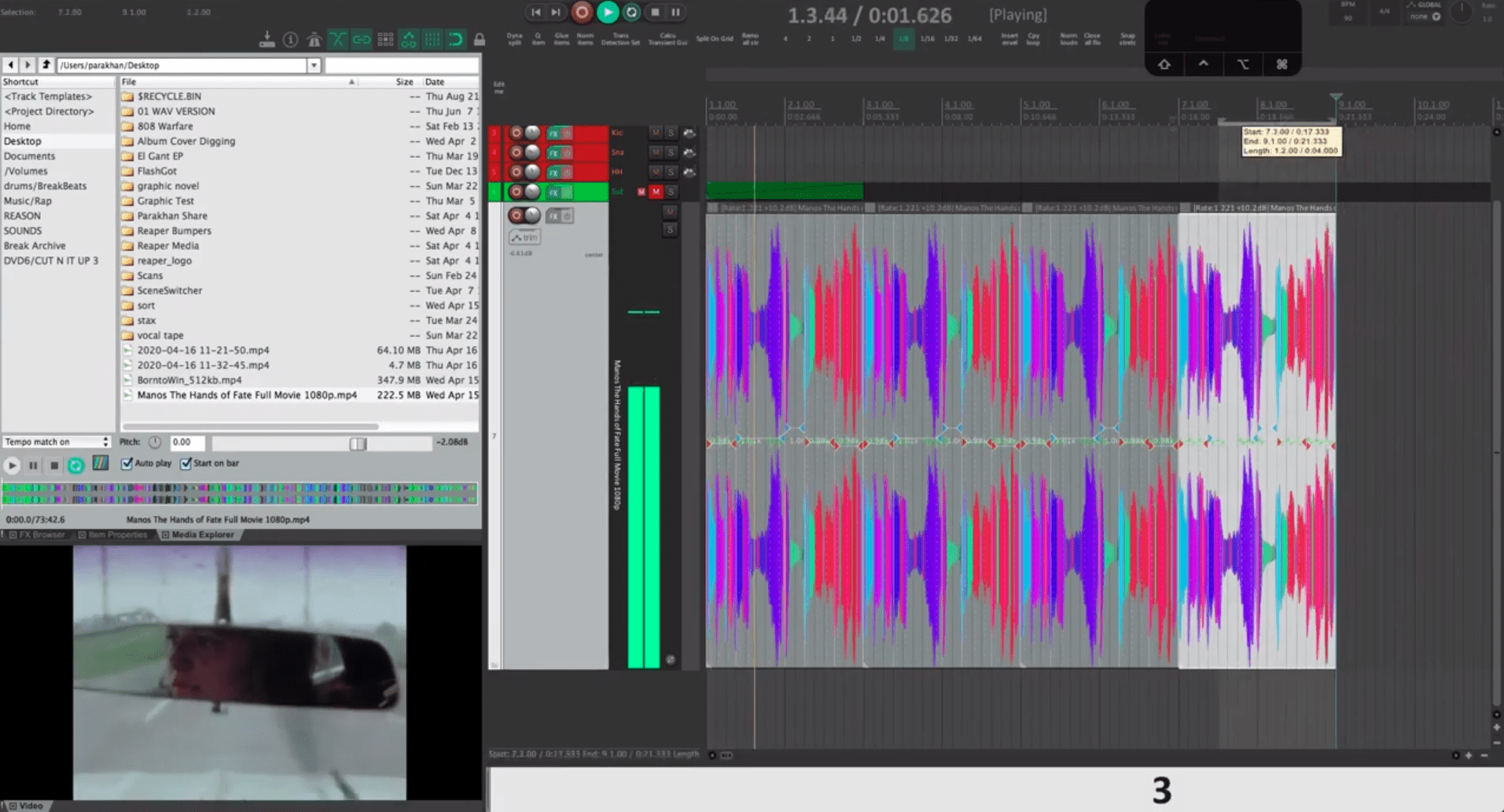1504x812 pixels.
Task: Go to project start in the transport
Action: (535, 12)
